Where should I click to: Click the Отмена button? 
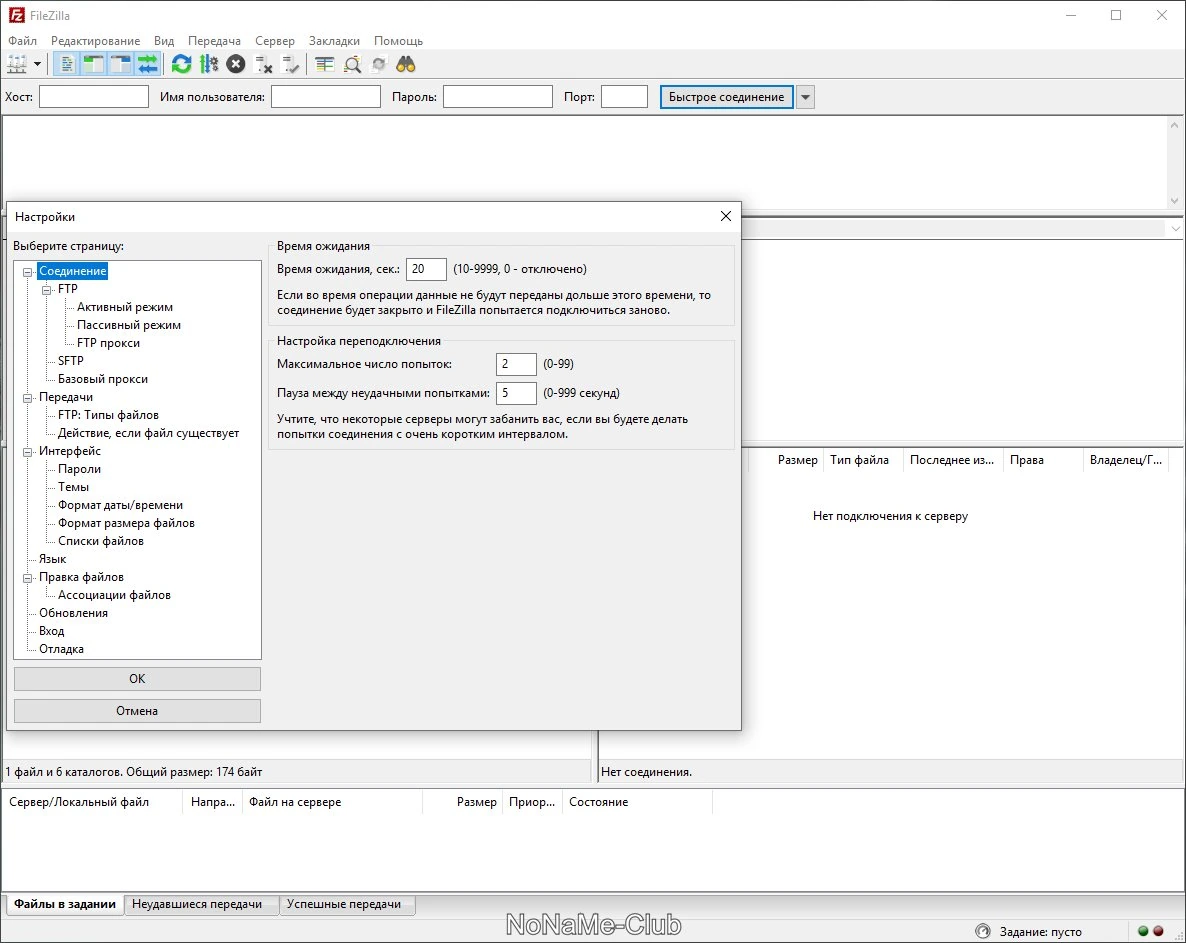coord(137,711)
